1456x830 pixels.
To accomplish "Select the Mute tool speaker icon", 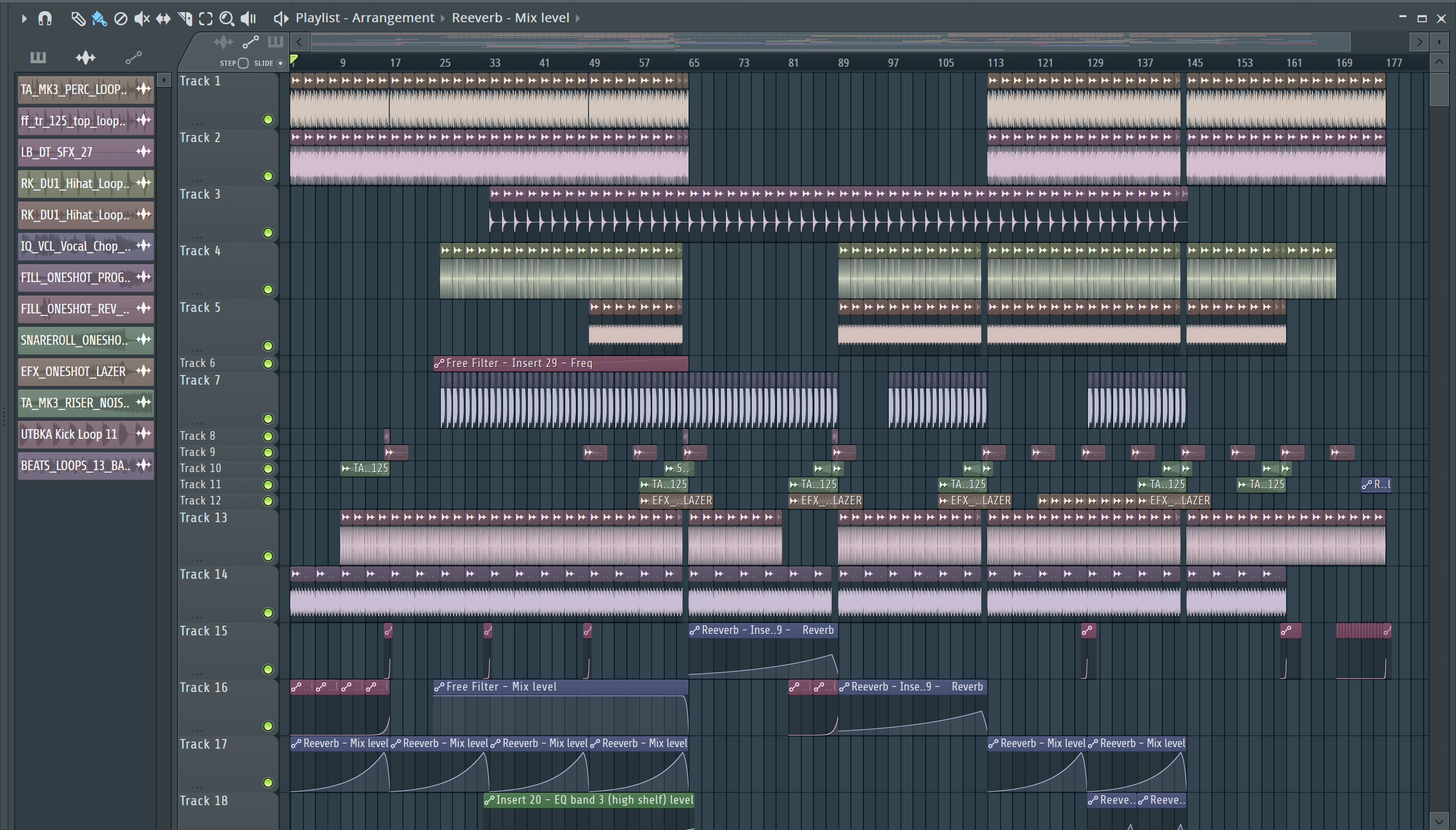I will coord(142,19).
